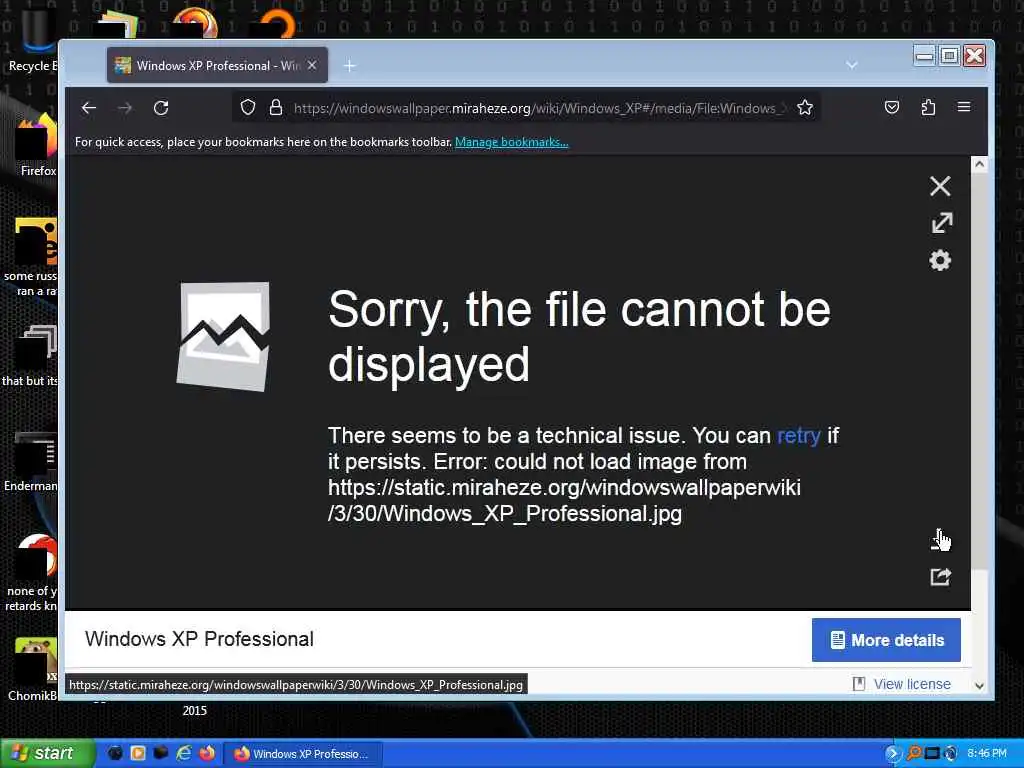Launch Firefox from the Quick Launch bar
This screenshot has height=768, width=1024.
point(207,754)
